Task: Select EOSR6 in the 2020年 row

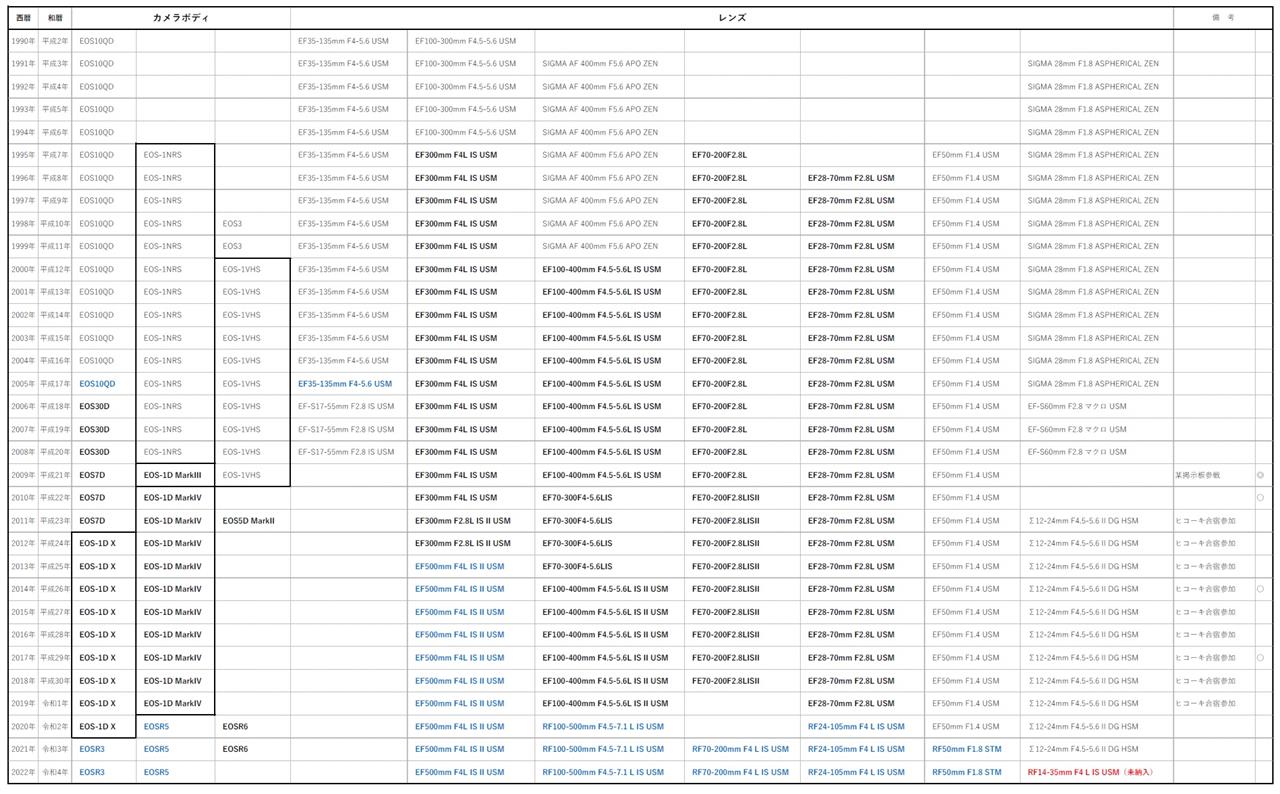Action: 235,727
